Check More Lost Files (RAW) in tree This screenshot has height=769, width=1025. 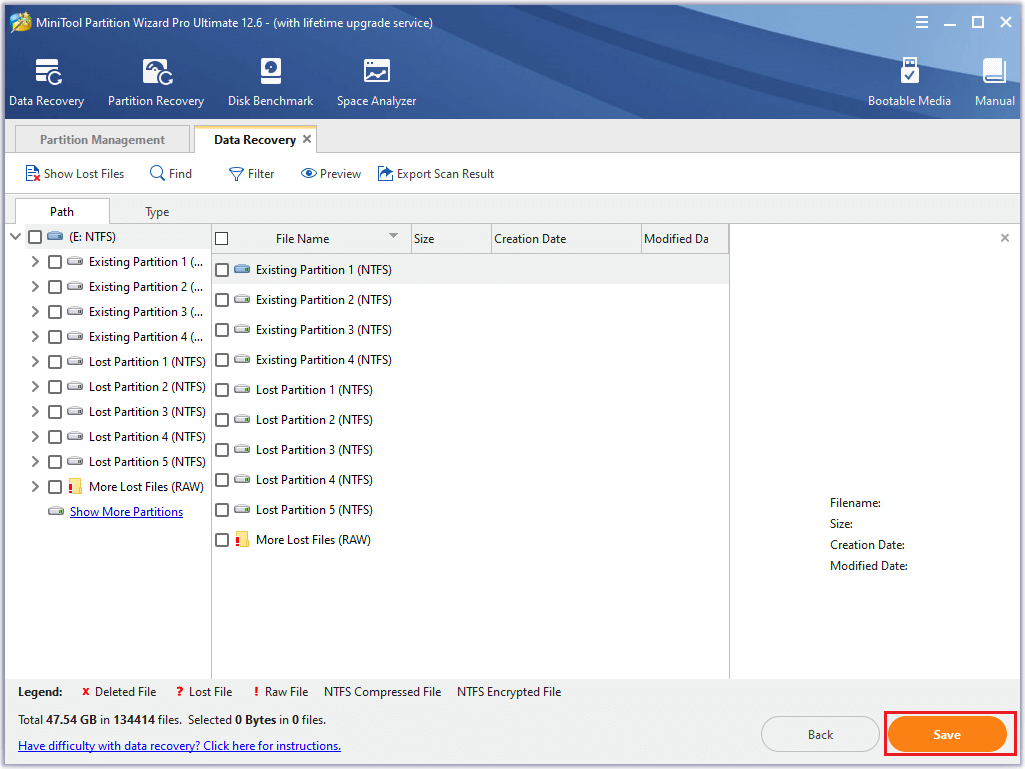pos(55,487)
